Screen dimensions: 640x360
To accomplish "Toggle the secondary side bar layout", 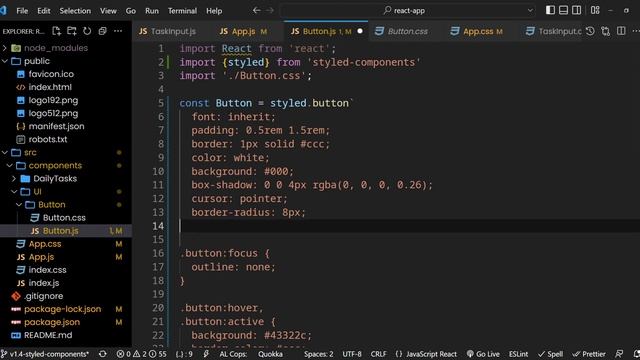I will [x=576, y=10].
